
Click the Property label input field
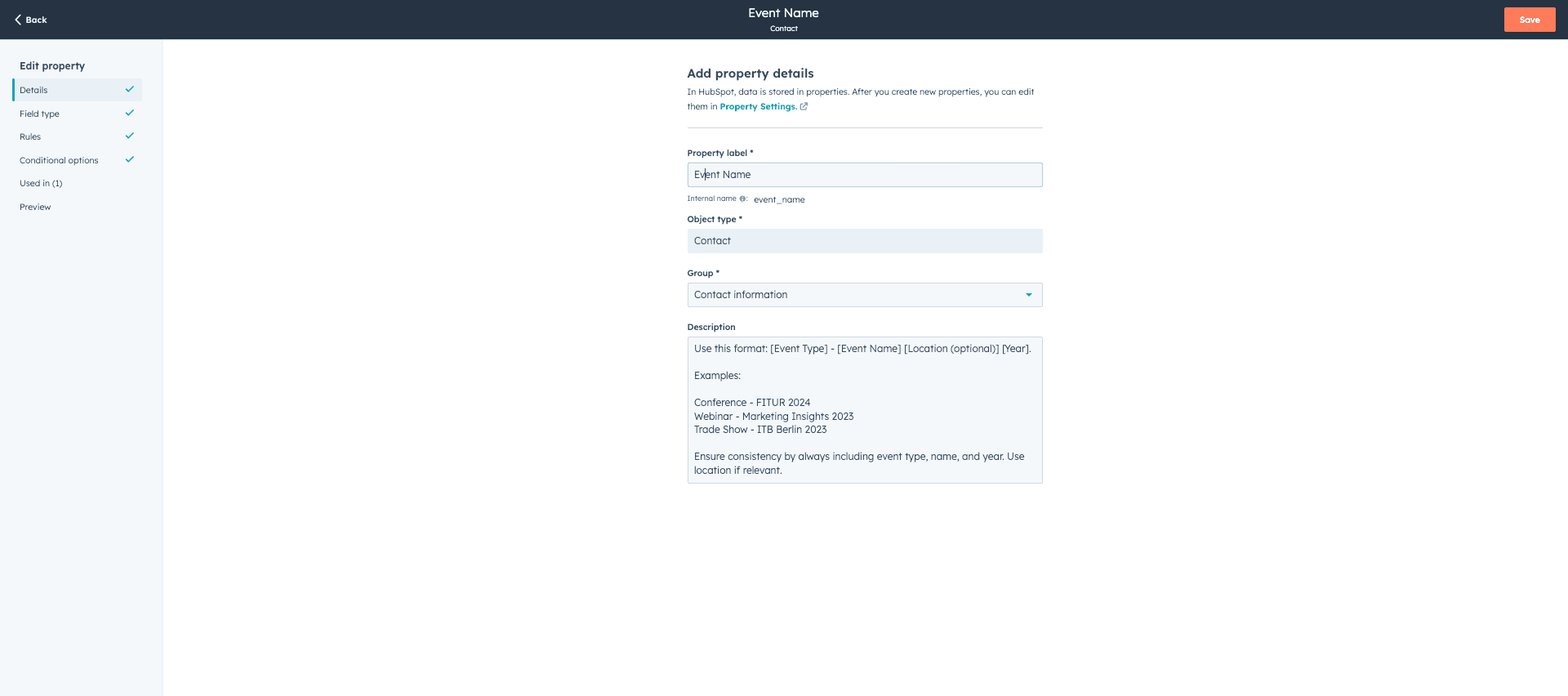tap(864, 175)
